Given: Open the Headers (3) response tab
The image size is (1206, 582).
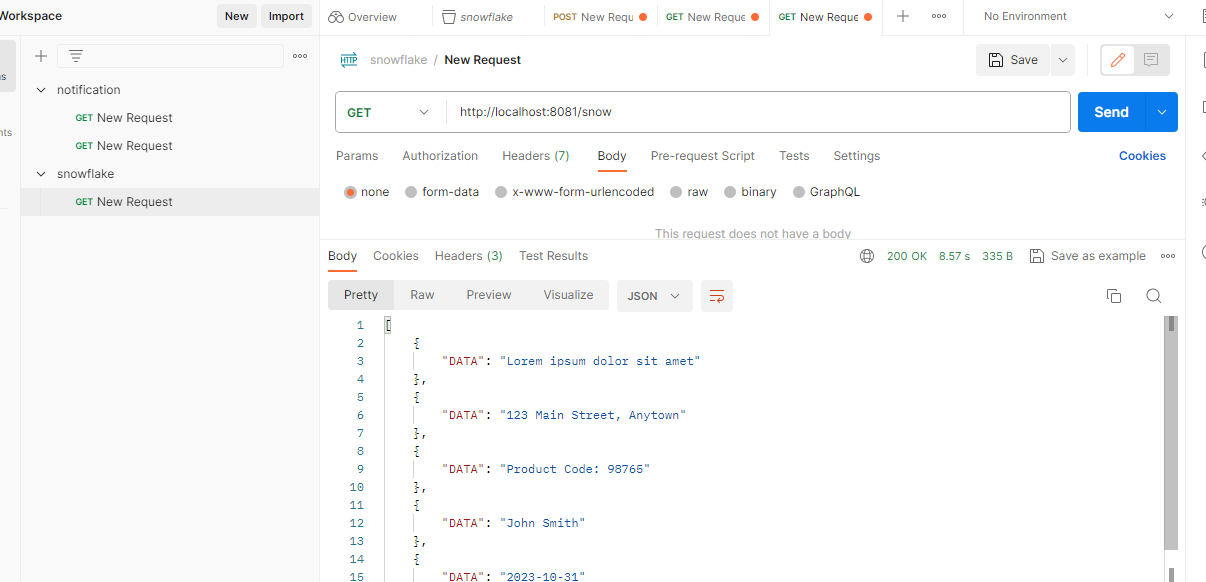Looking at the screenshot, I should pos(468,256).
